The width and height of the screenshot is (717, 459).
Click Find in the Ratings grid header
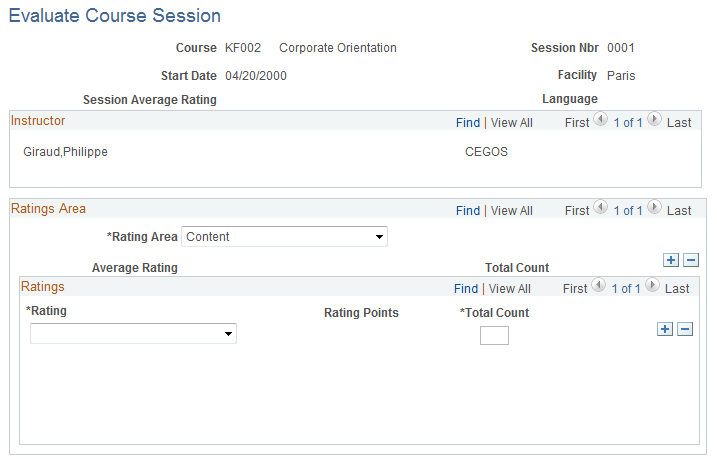[x=466, y=289]
